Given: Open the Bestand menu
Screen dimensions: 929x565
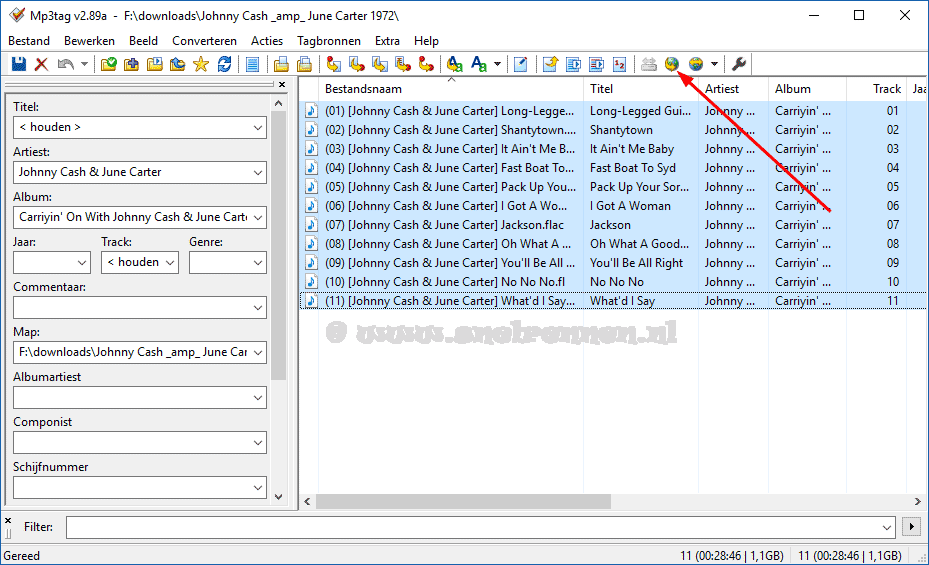Looking at the screenshot, I should point(28,41).
